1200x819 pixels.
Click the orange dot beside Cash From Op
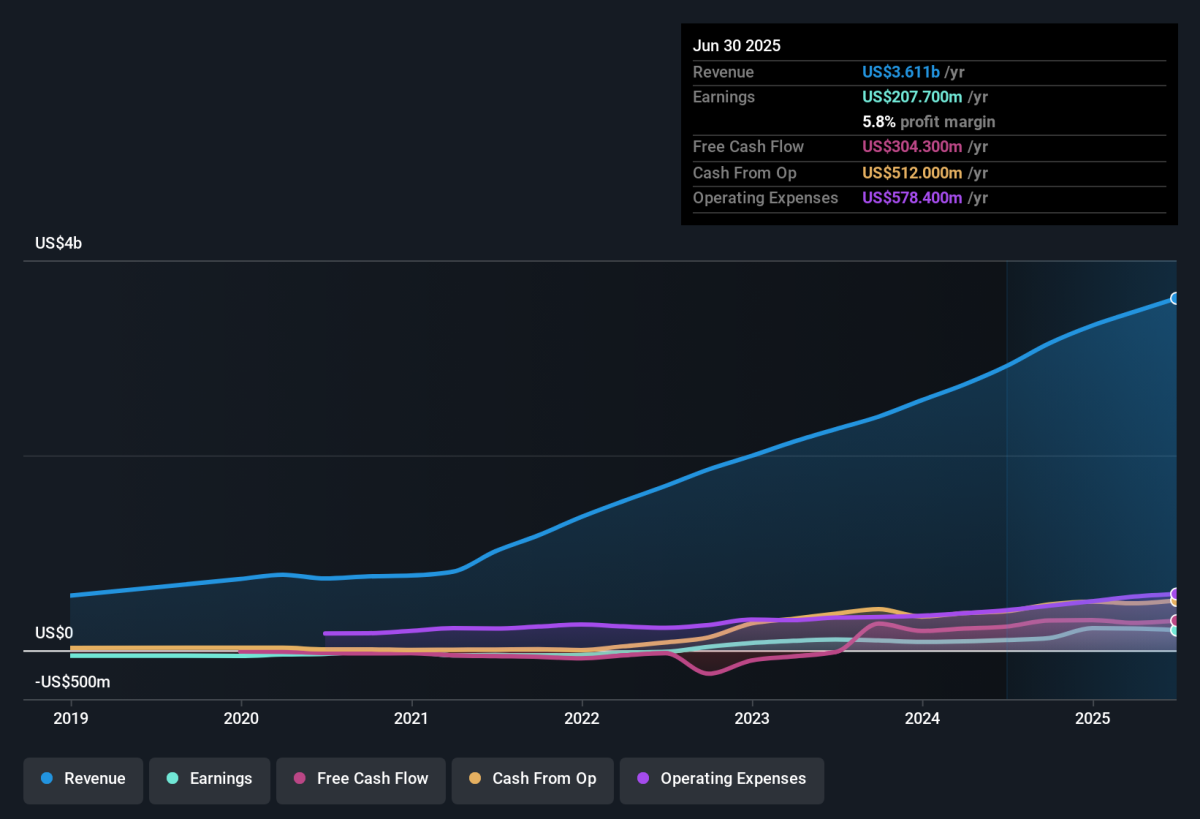pyautogui.click(x=475, y=779)
